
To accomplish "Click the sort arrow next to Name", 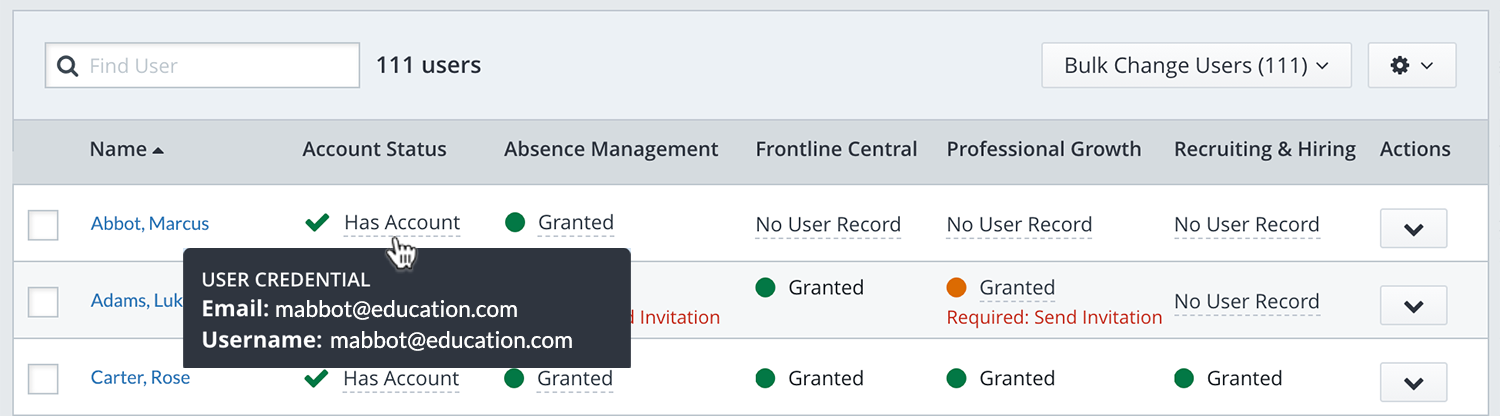I will (x=158, y=150).
